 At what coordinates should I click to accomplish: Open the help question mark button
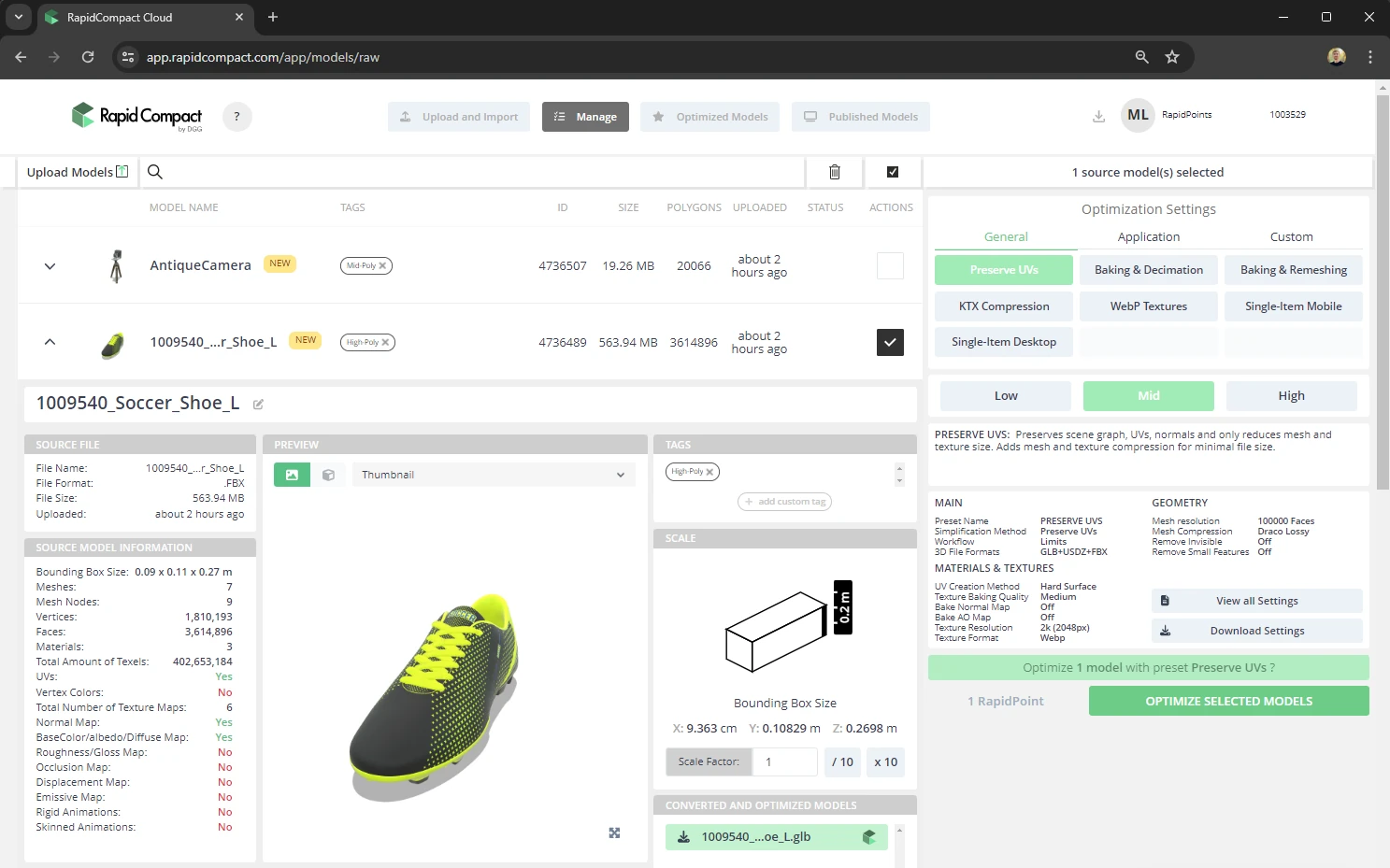coord(236,117)
